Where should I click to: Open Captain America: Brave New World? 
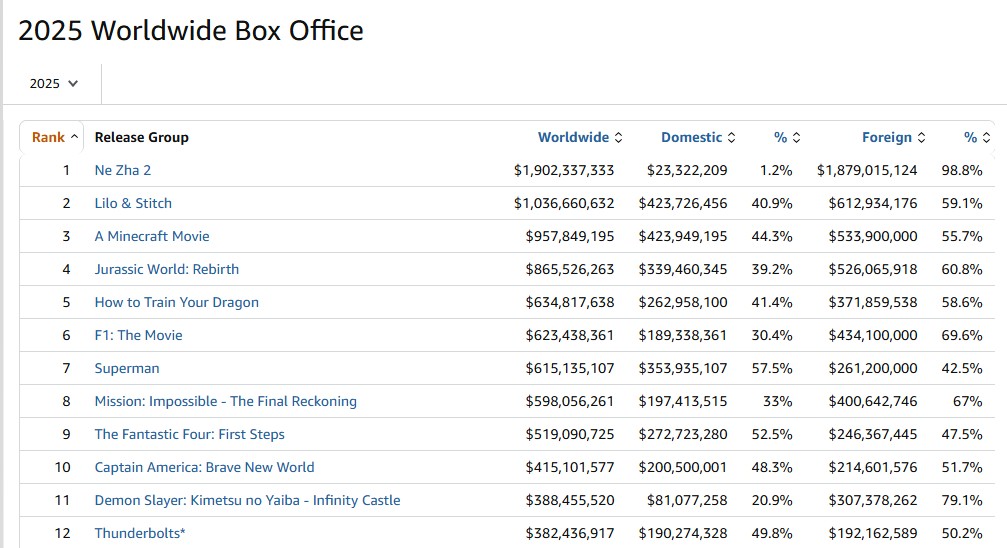click(204, 467)
